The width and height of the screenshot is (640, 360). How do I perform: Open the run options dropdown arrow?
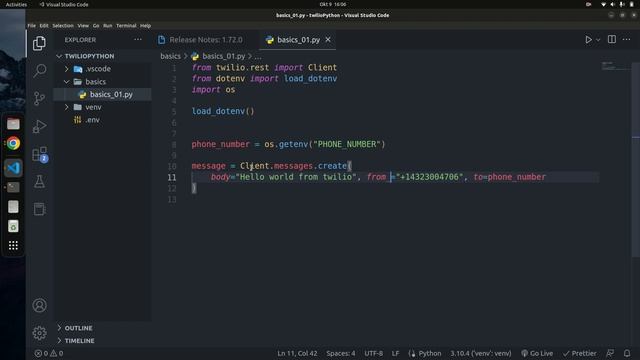[x=598, y=40]
